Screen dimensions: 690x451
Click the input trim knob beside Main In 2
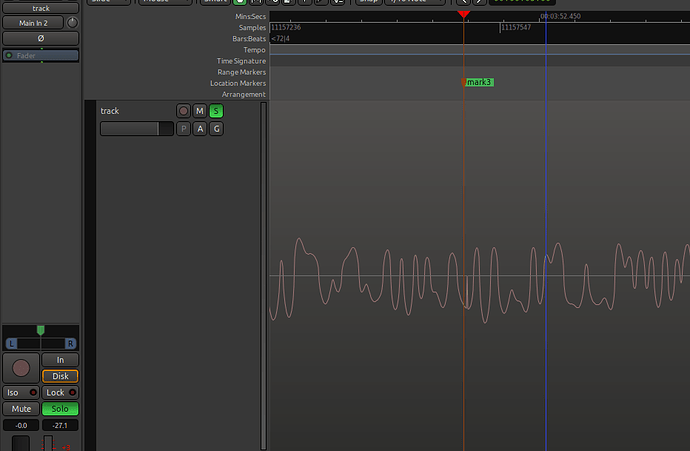point(71,23)
